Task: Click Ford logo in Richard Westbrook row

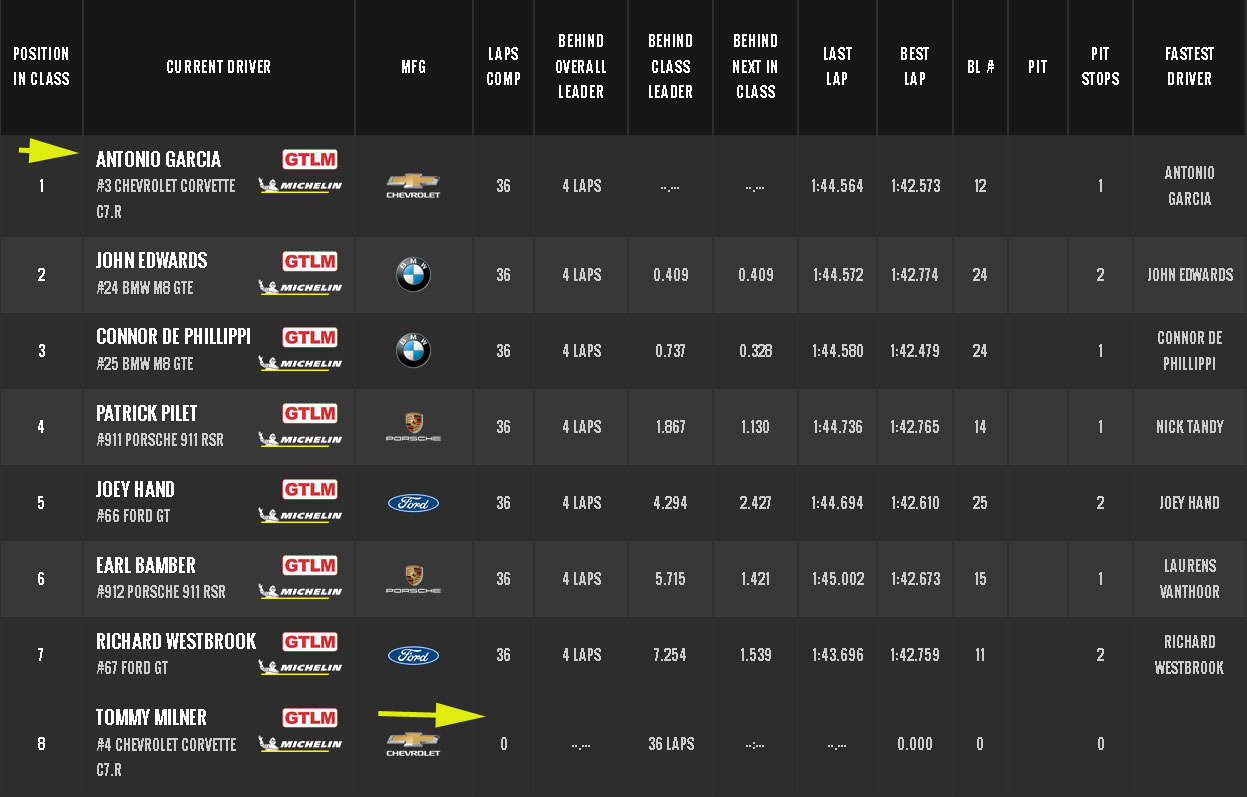Action: [x=413, y=655]
